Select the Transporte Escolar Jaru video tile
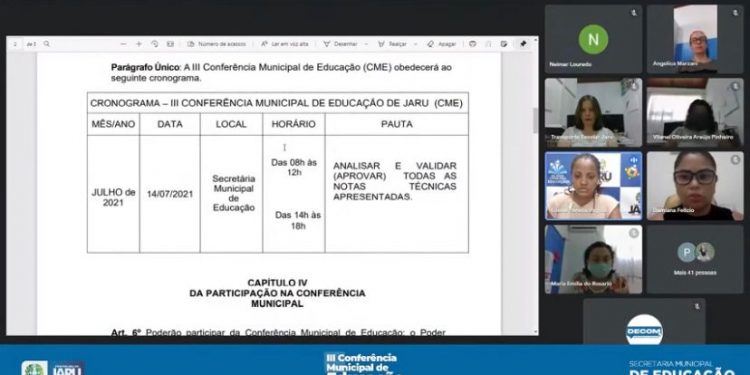 tap(593, 112)
